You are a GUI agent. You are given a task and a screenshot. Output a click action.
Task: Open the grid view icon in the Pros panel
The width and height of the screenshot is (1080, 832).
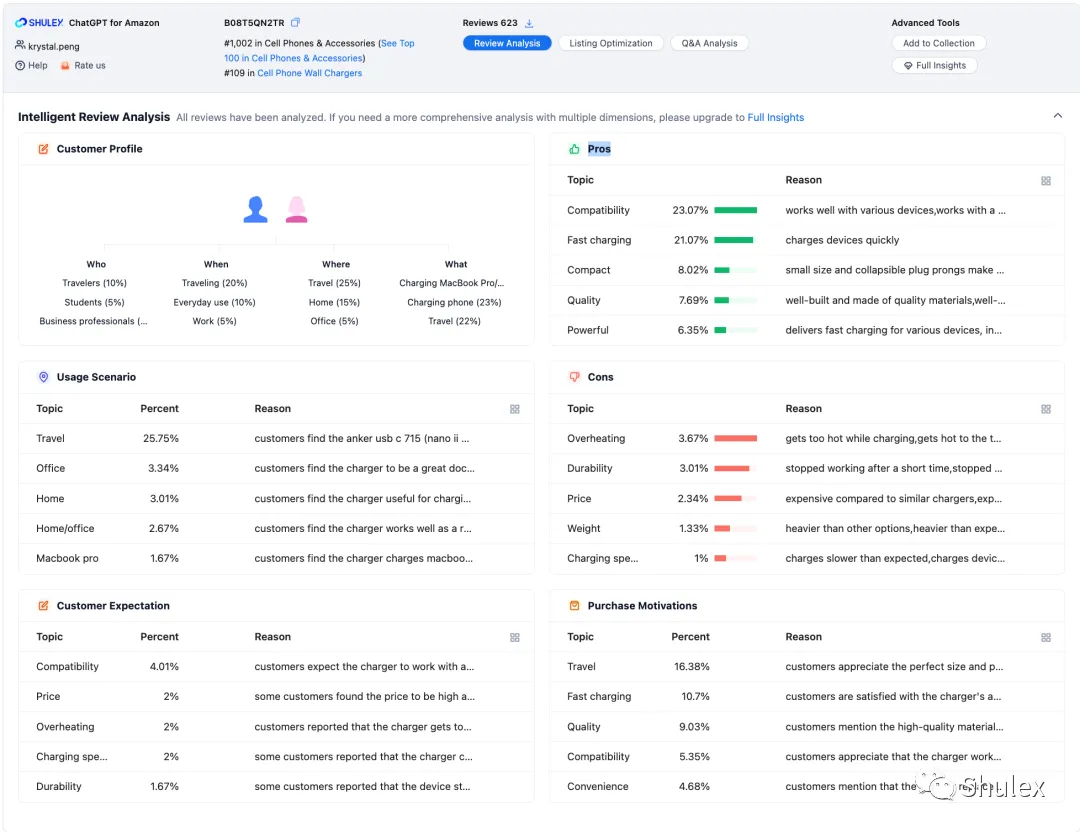coord(1046,180)
